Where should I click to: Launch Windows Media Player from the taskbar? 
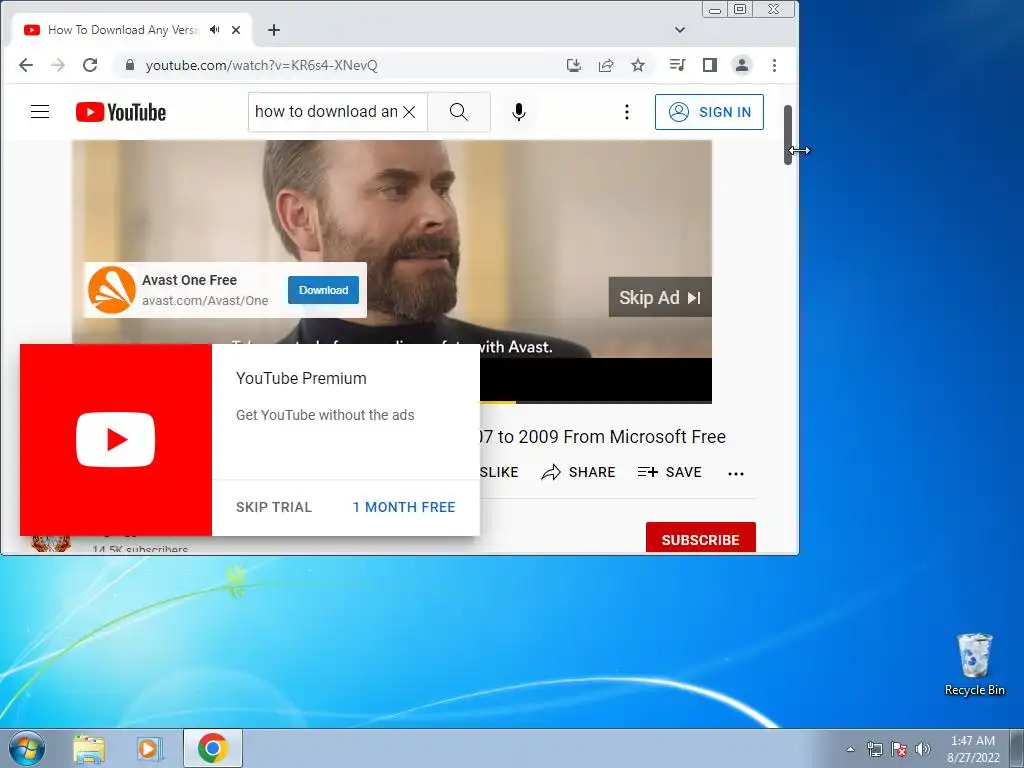pyautogui.click(x=150, y=748)
